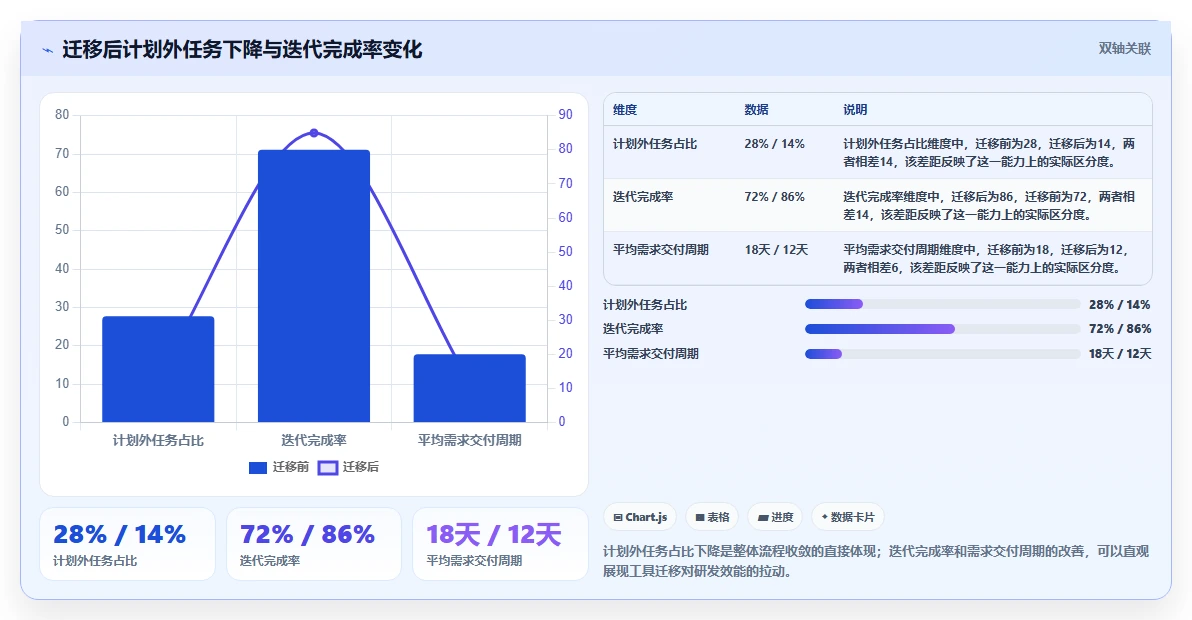
Task: Click table cell 72% / 86%
Action: 775,197
